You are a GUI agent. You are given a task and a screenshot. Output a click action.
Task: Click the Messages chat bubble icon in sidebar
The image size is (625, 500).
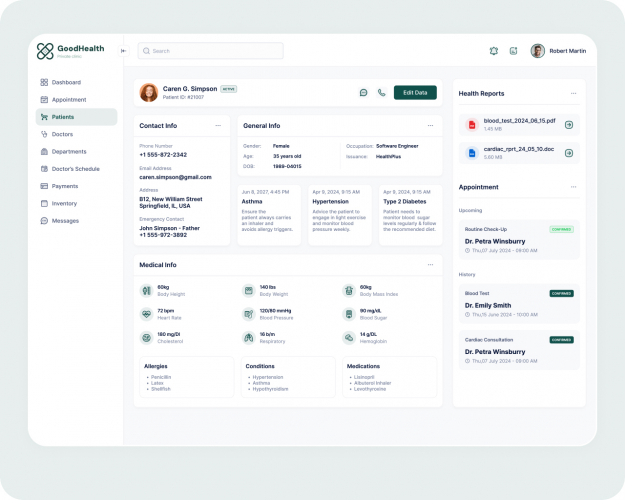click(x=44, y=221)
